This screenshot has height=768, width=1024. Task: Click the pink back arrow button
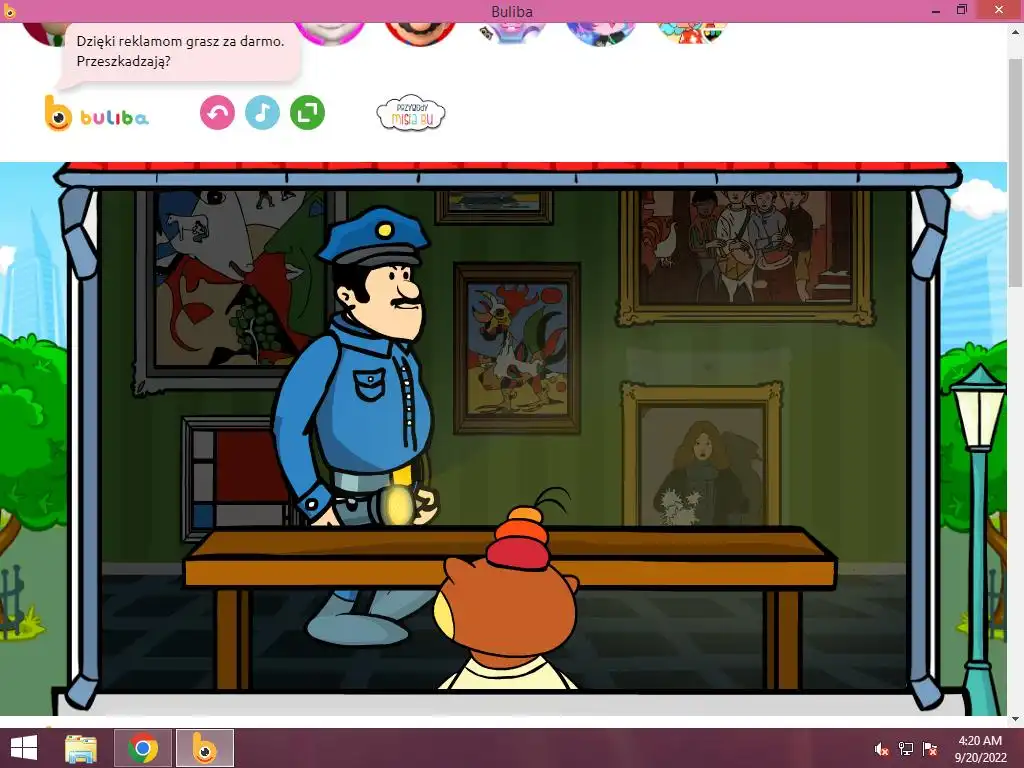pyautogui.click(x=217, y=113)
